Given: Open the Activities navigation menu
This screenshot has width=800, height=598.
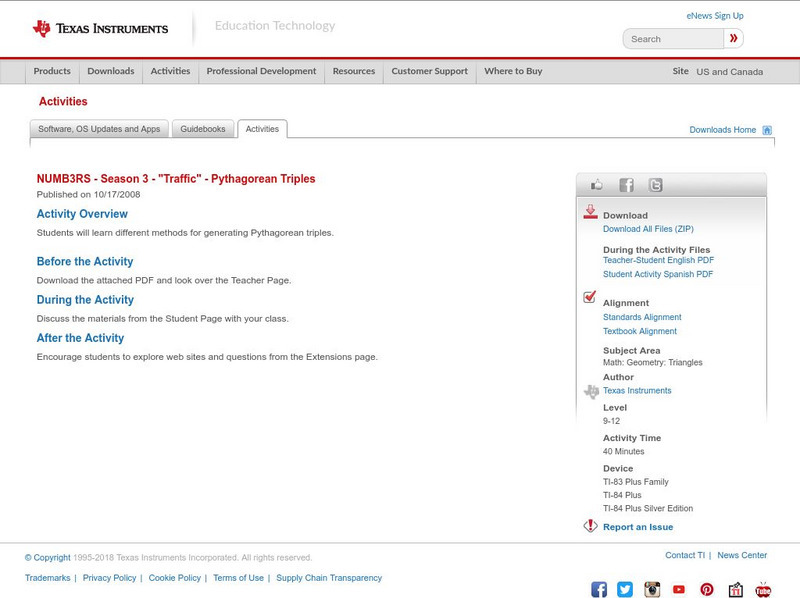Looking at the screenshot, I should pos(170,71).
